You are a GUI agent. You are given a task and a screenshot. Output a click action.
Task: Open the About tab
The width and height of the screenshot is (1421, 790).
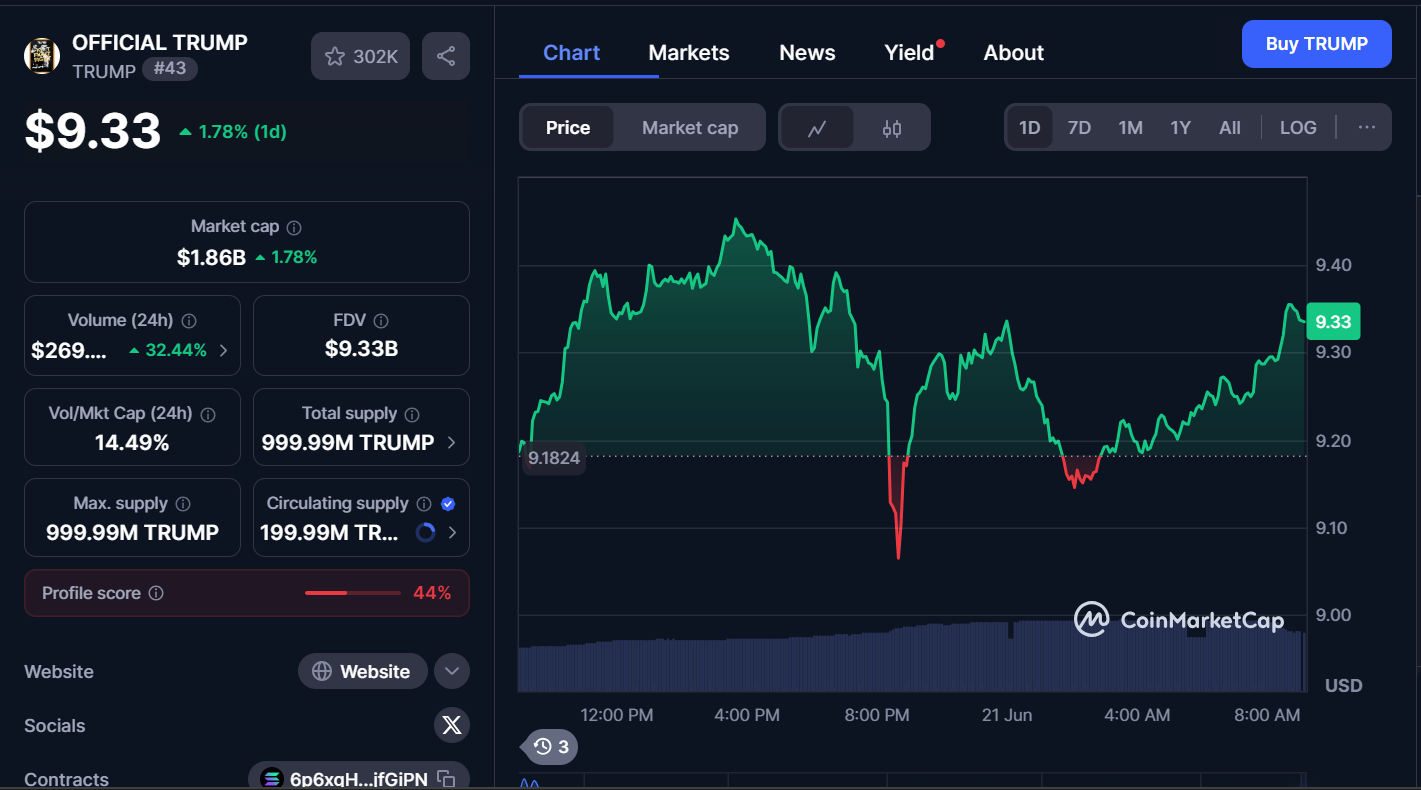tap(1014, 53)
